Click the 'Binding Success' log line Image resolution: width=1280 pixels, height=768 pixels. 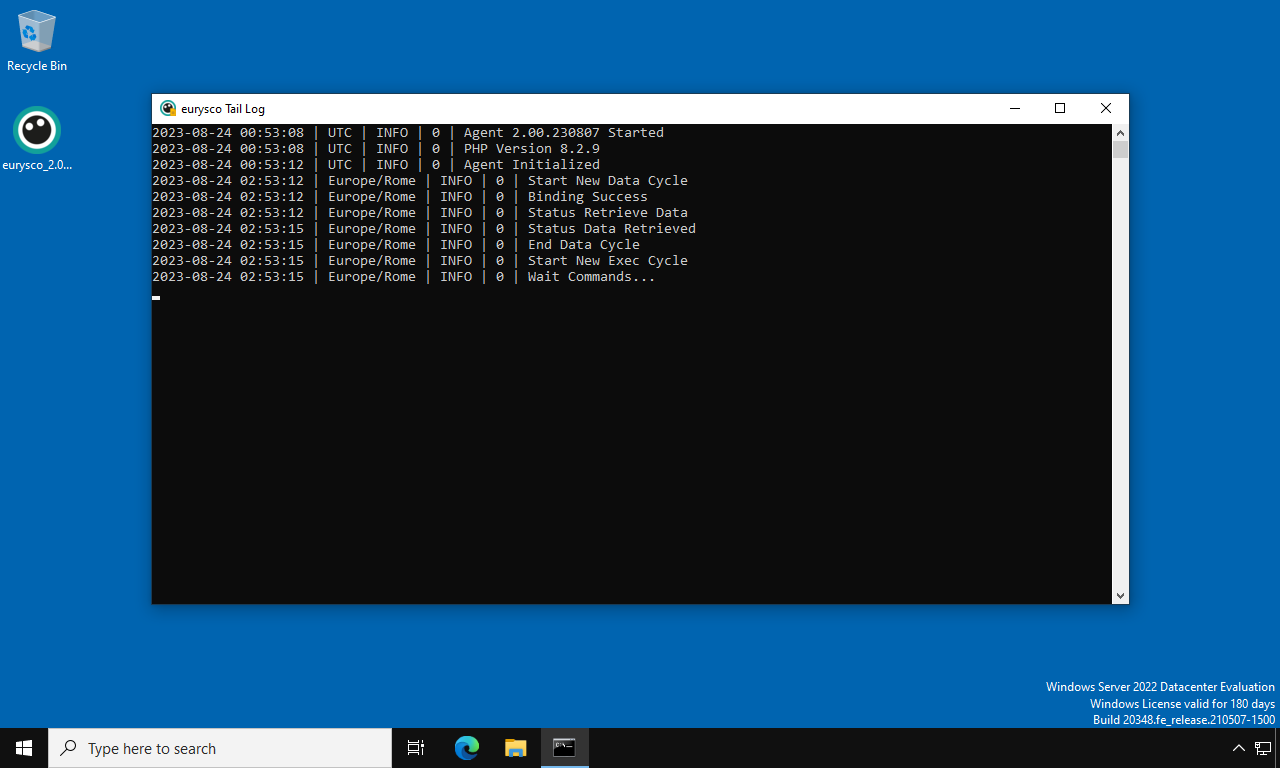click(x=400, y=196)
